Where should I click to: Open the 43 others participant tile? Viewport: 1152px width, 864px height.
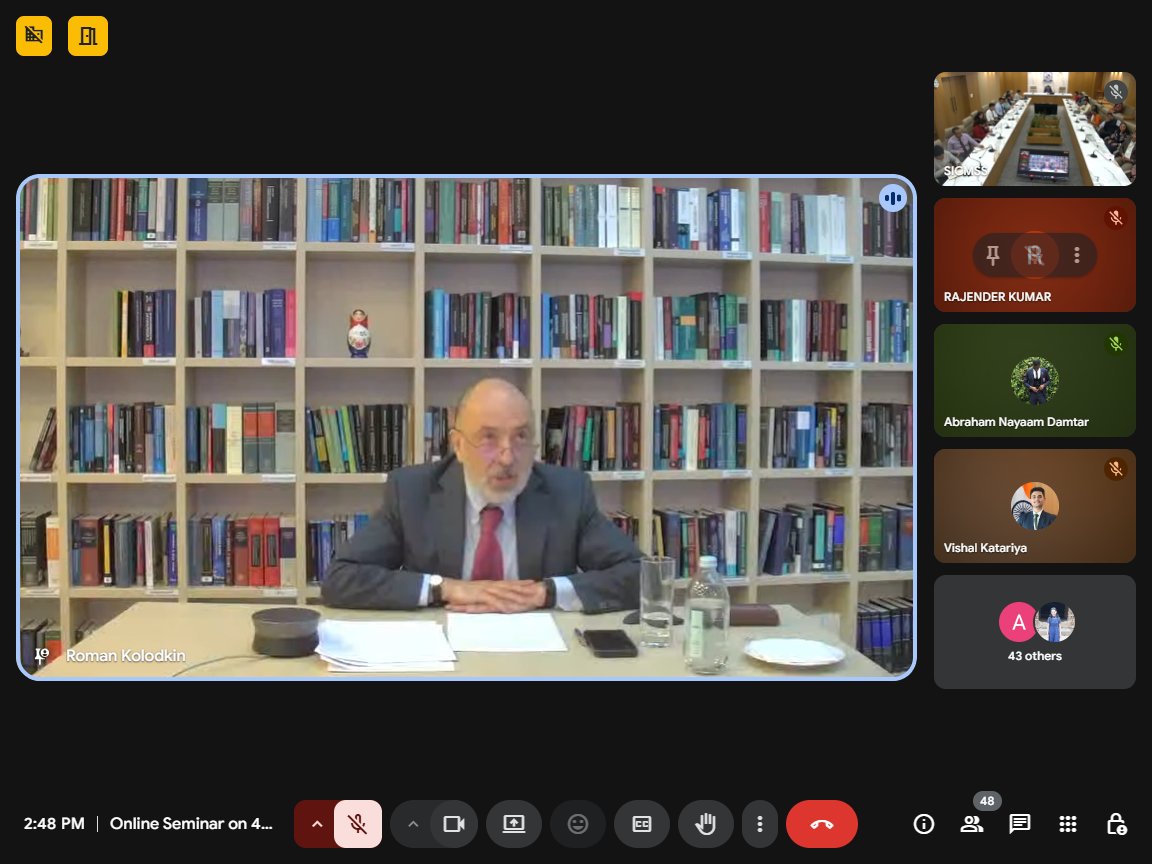1034,632
